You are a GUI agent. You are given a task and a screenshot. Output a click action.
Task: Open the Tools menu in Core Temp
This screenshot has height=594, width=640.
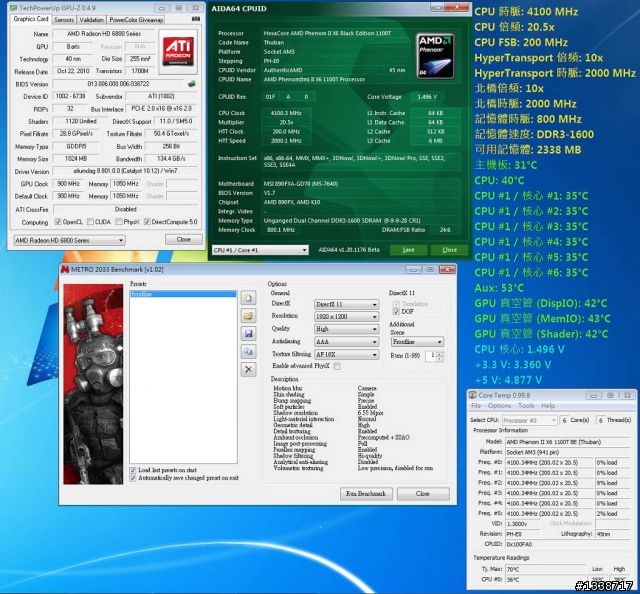526,405
